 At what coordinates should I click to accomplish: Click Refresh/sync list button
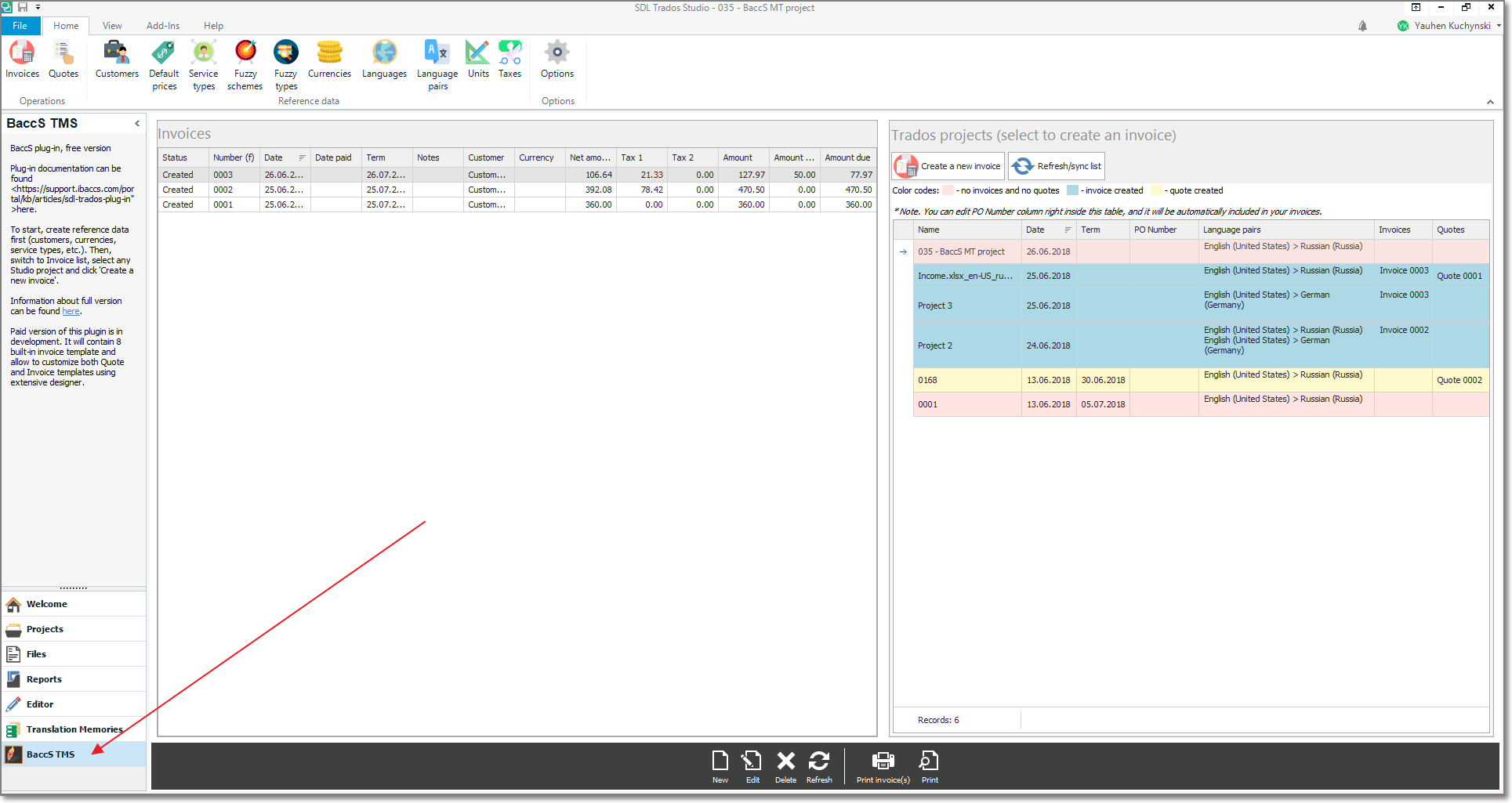1057,166
